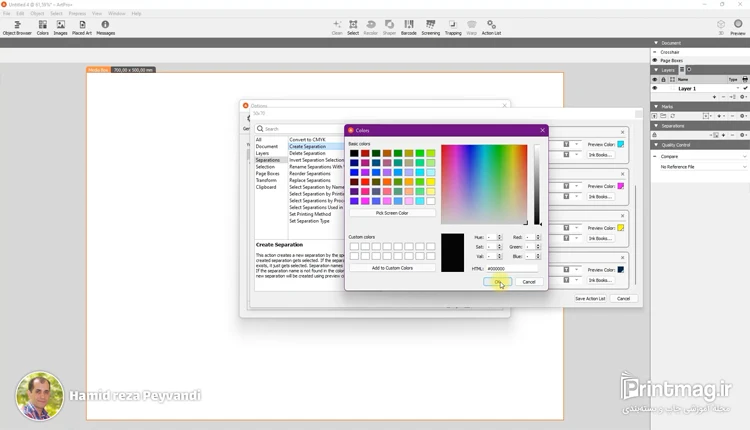Open the Messages info icon
Screen dimensions: 750x430
[x=105, y=28]
